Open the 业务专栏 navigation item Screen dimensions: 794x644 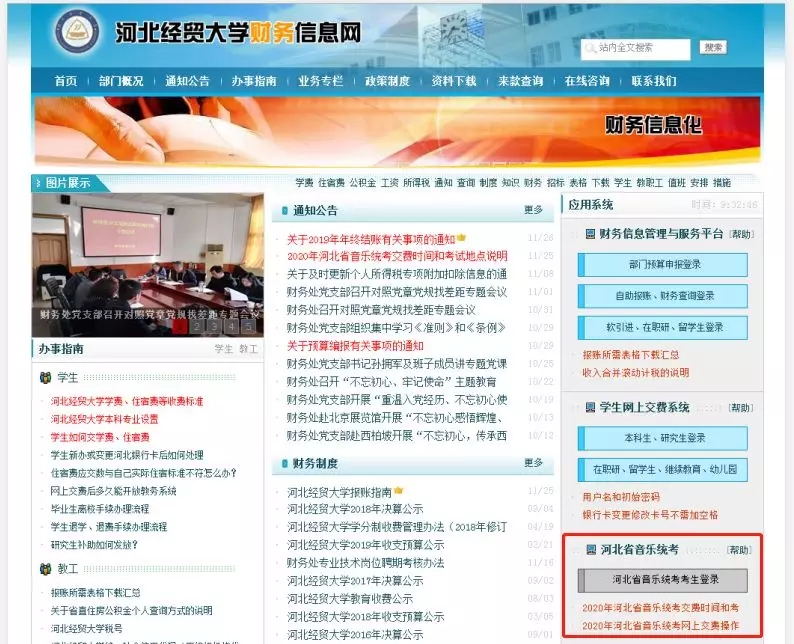click(321, 81)
